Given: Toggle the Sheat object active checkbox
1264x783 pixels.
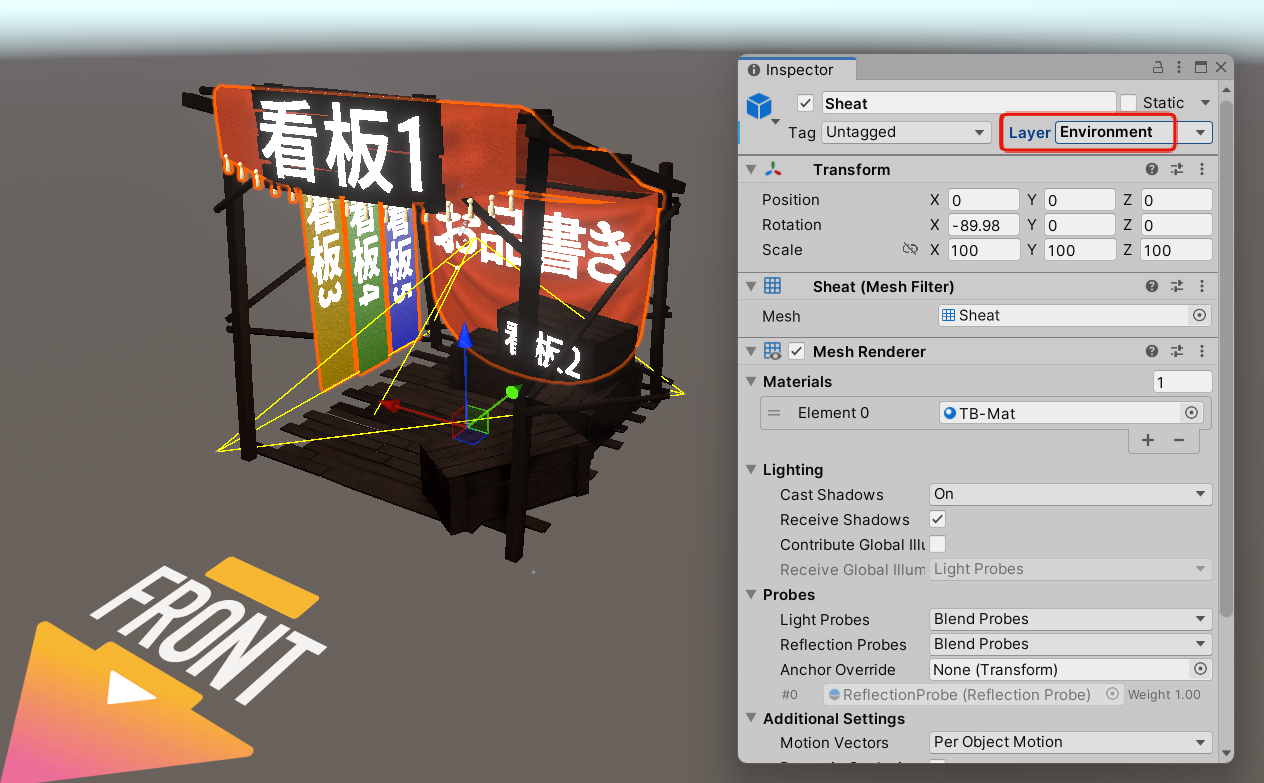Looking at the screenshot, I should click(805, 103).
